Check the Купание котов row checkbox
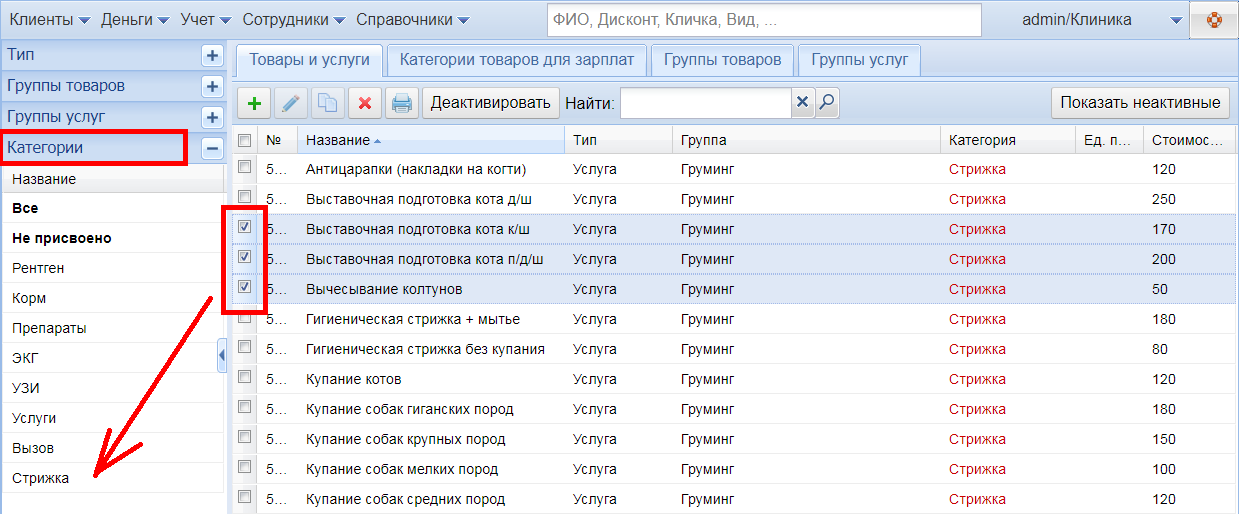The image size is (1239, 514). [x=245, y=378]
